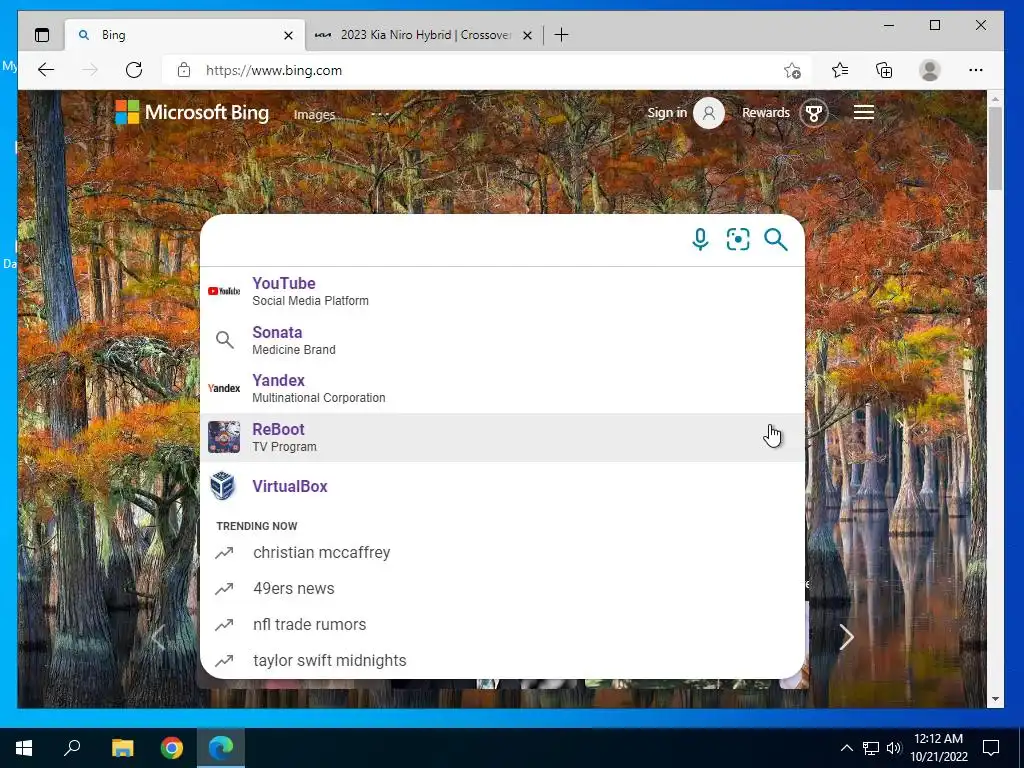The width and height of the screenshot is (1024, 768).
Task: Click trending arrow icon beside 49ers news
Action: click(224, 588)
